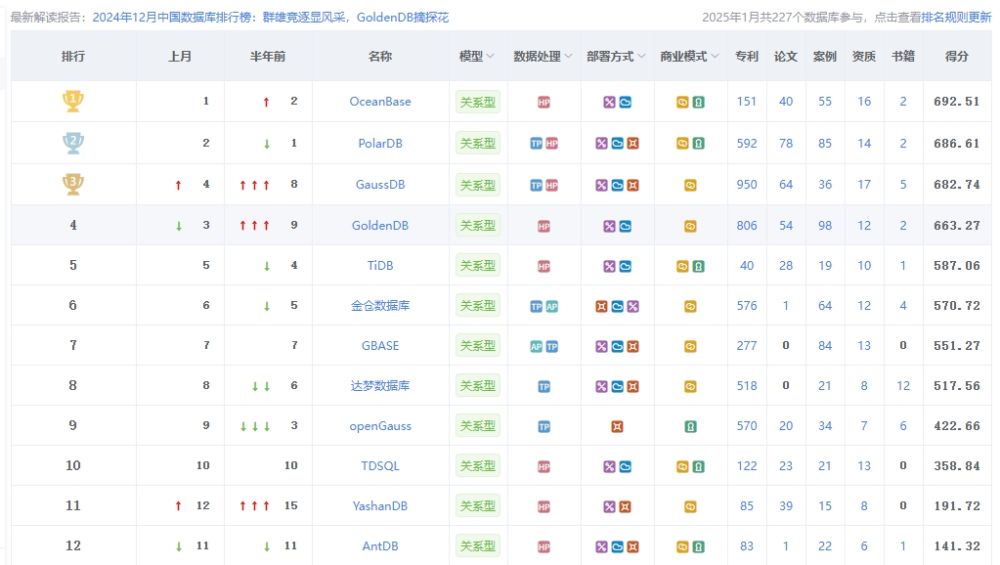The width and height of the screenshot is (1000, 565).
Task: Click the 得分 column header
Action: (956, 56)
